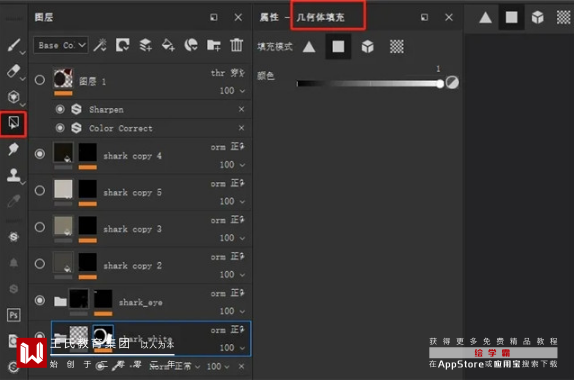Undock the 属性 properties panel
This screenshot has width=574, height=380.
pos(424,17)
